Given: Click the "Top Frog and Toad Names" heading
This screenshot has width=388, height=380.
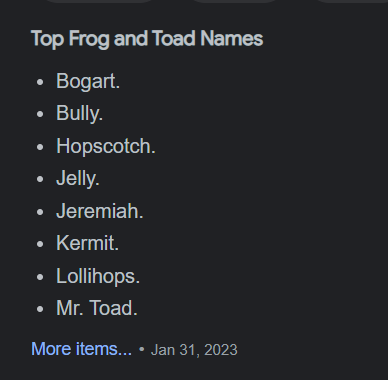Looking at the screenshot, I should [x=147, y=39].
